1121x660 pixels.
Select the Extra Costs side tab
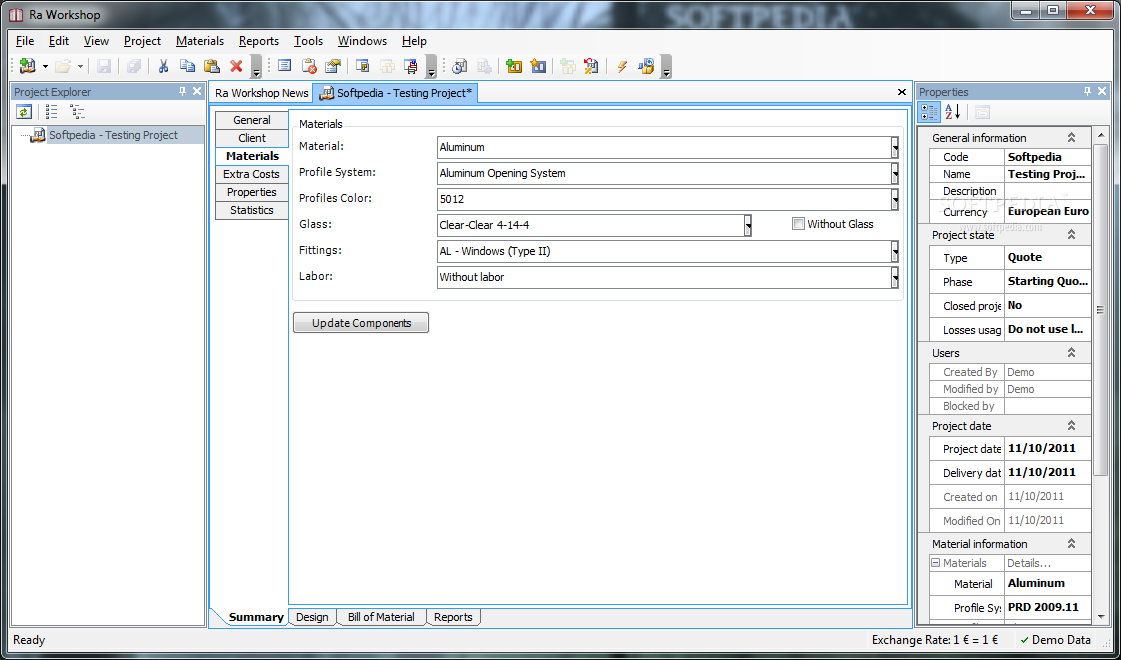[252, 174]
